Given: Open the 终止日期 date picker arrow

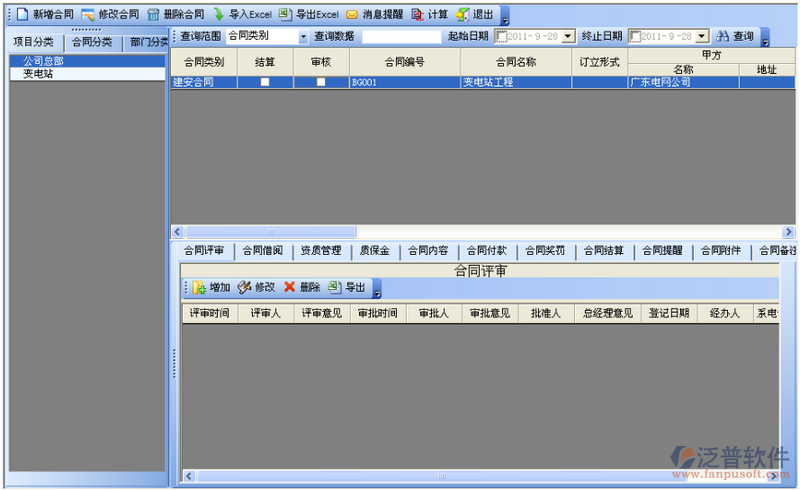Looking at the screenshot, I should pos(703,36).
